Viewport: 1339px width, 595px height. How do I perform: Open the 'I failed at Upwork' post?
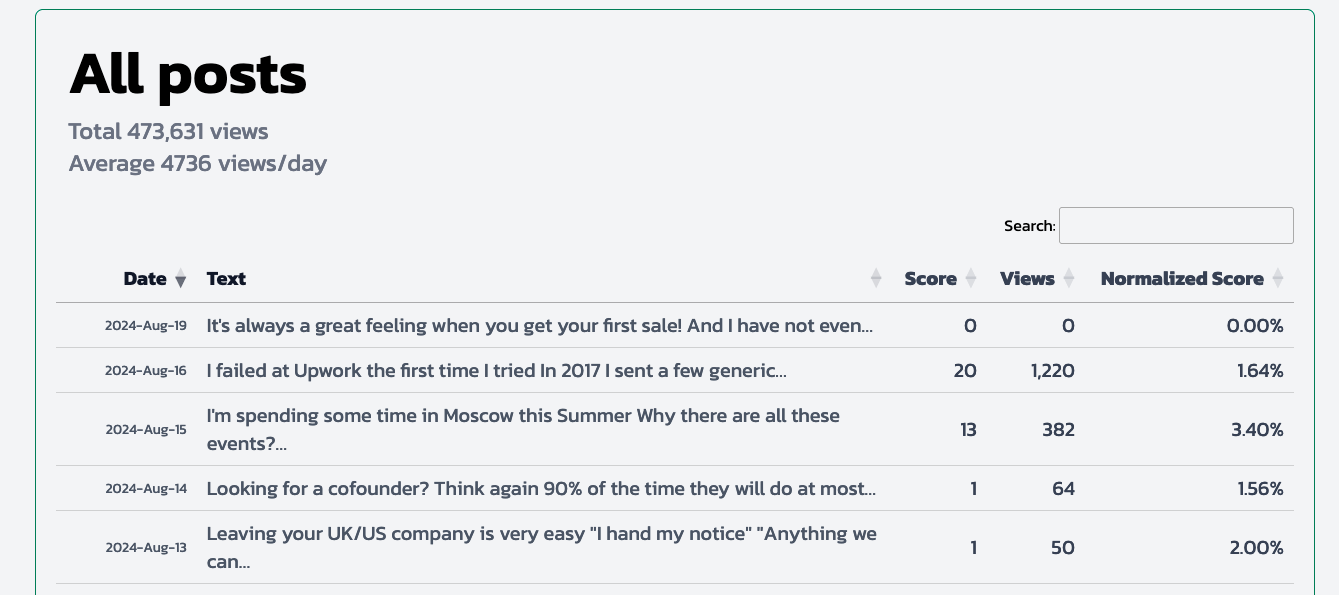pyautogui.click(x=496, y=371)
